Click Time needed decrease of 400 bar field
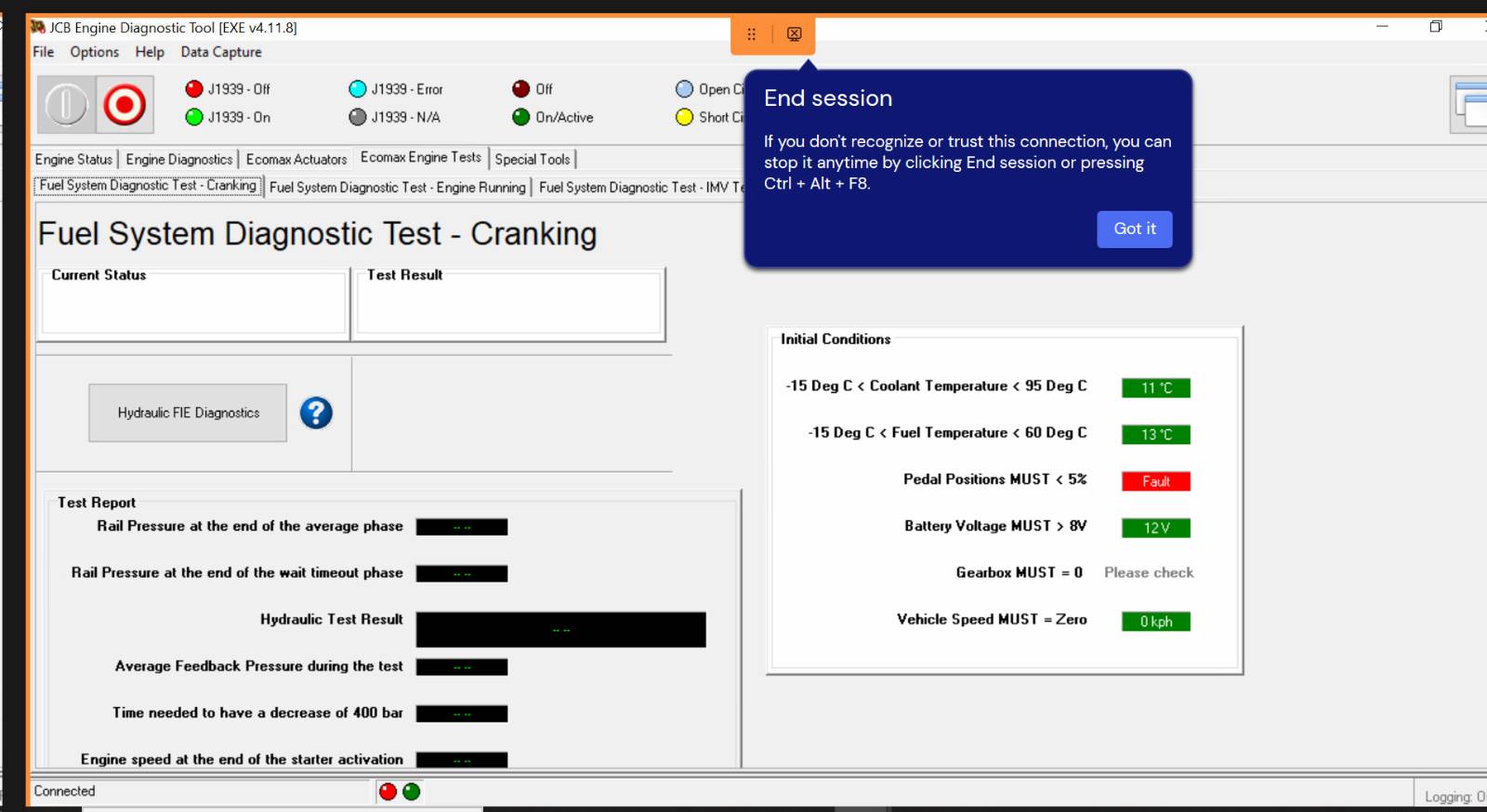The width and height of the screenshot is (1487, 812). pos(462,714)
